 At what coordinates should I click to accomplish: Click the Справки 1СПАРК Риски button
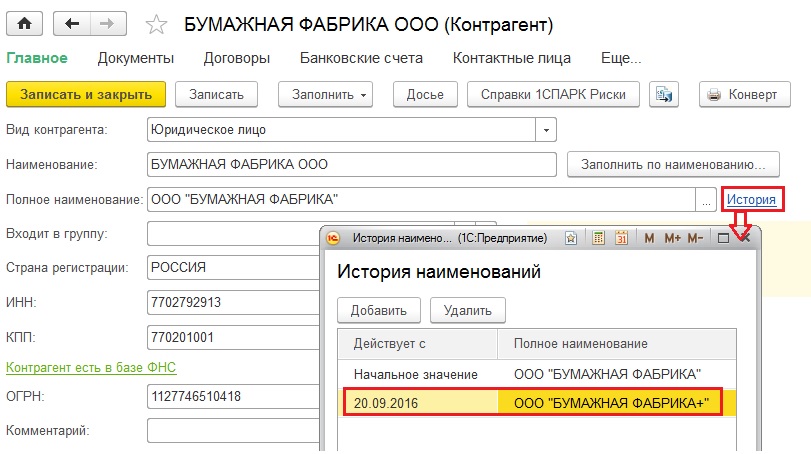click(x=553, y=95)
